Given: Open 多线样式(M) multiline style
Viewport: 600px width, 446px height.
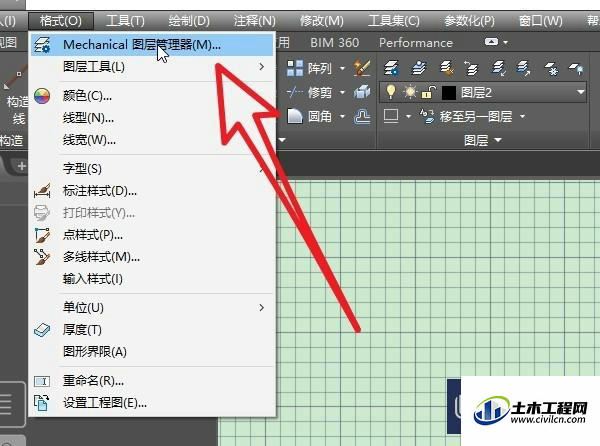Looking at the screenshot, I should [x=152, y=257].
